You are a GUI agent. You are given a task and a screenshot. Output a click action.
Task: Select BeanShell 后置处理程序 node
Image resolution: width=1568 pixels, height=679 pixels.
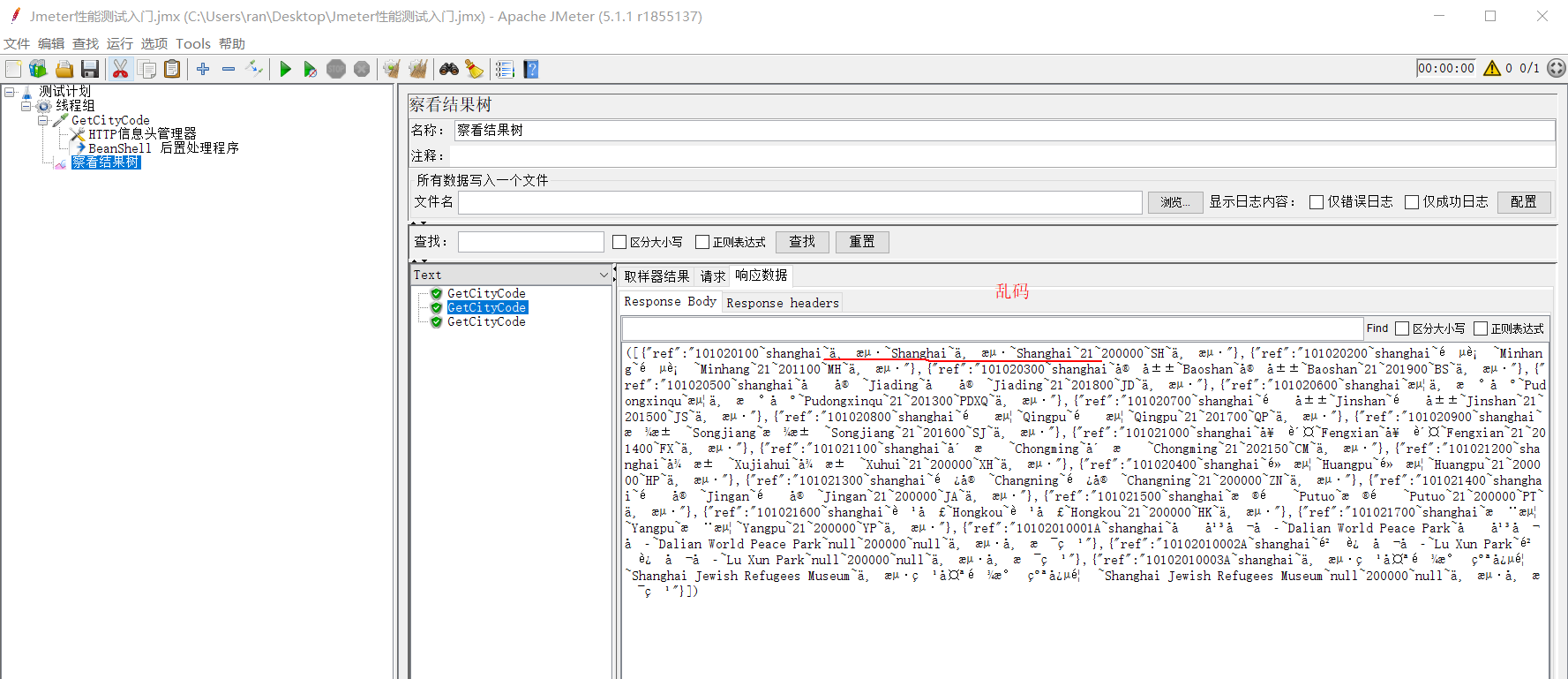tap(163, 147)
